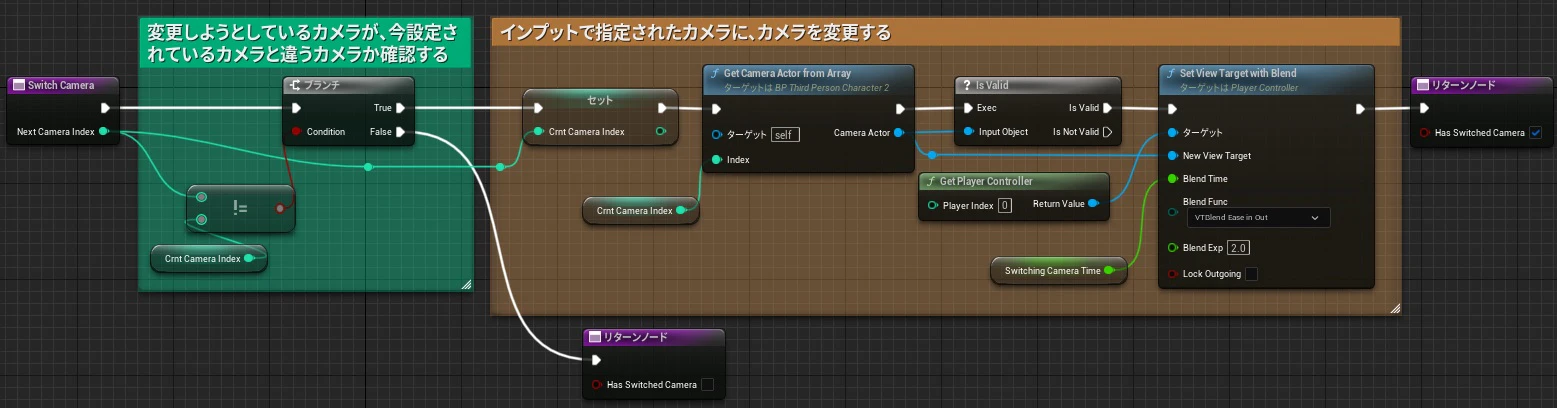Click the ターゲットは BP Third Person Character 2 subtitle

[x=807, y=88]
